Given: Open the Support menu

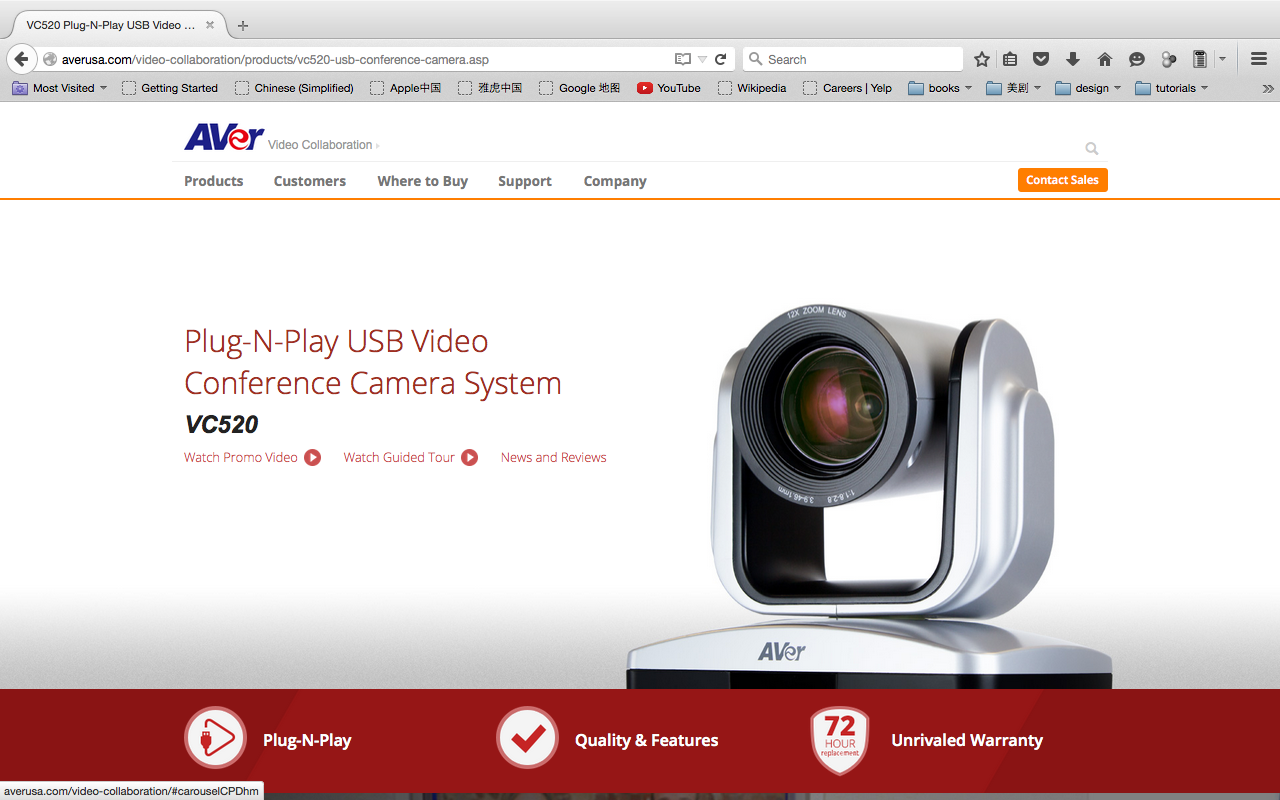Looking at the screenshot, I should click(525, 181).
